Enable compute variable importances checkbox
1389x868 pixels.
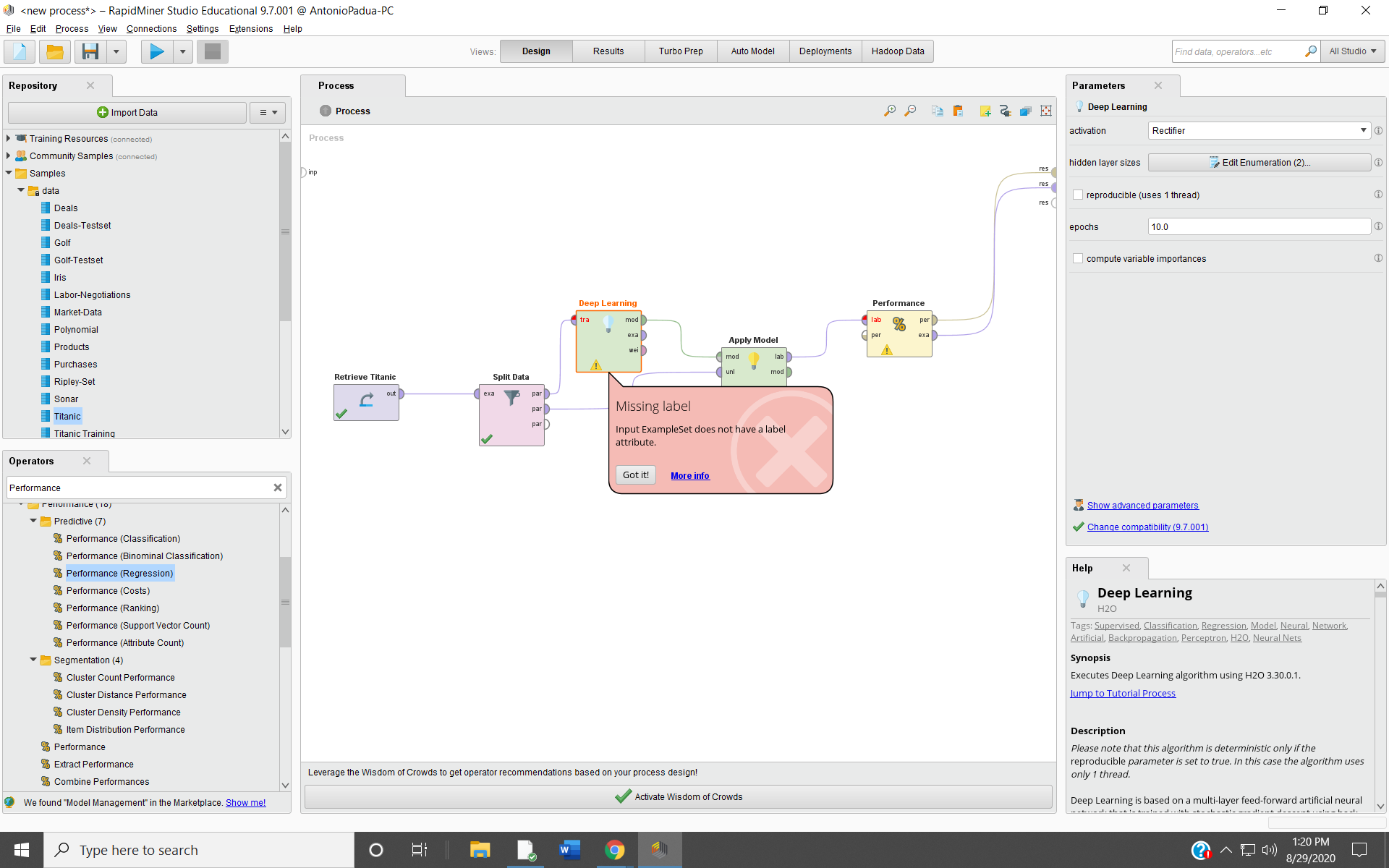[1078, 258]
